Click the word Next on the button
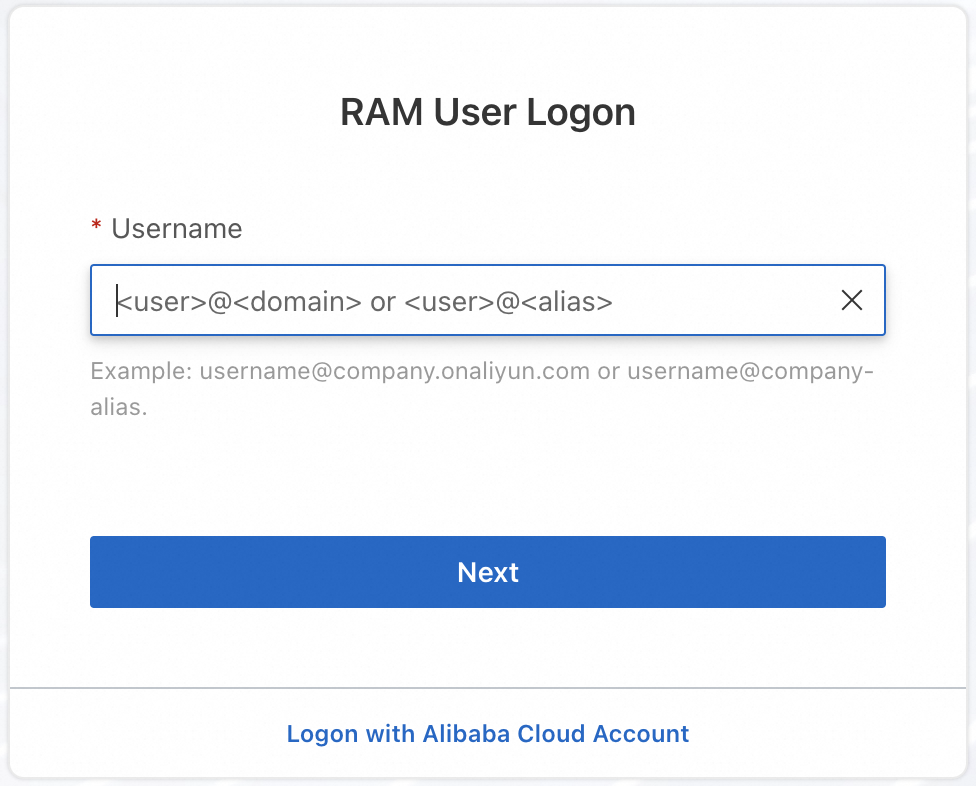976x786 pixels. pos(488,572)
